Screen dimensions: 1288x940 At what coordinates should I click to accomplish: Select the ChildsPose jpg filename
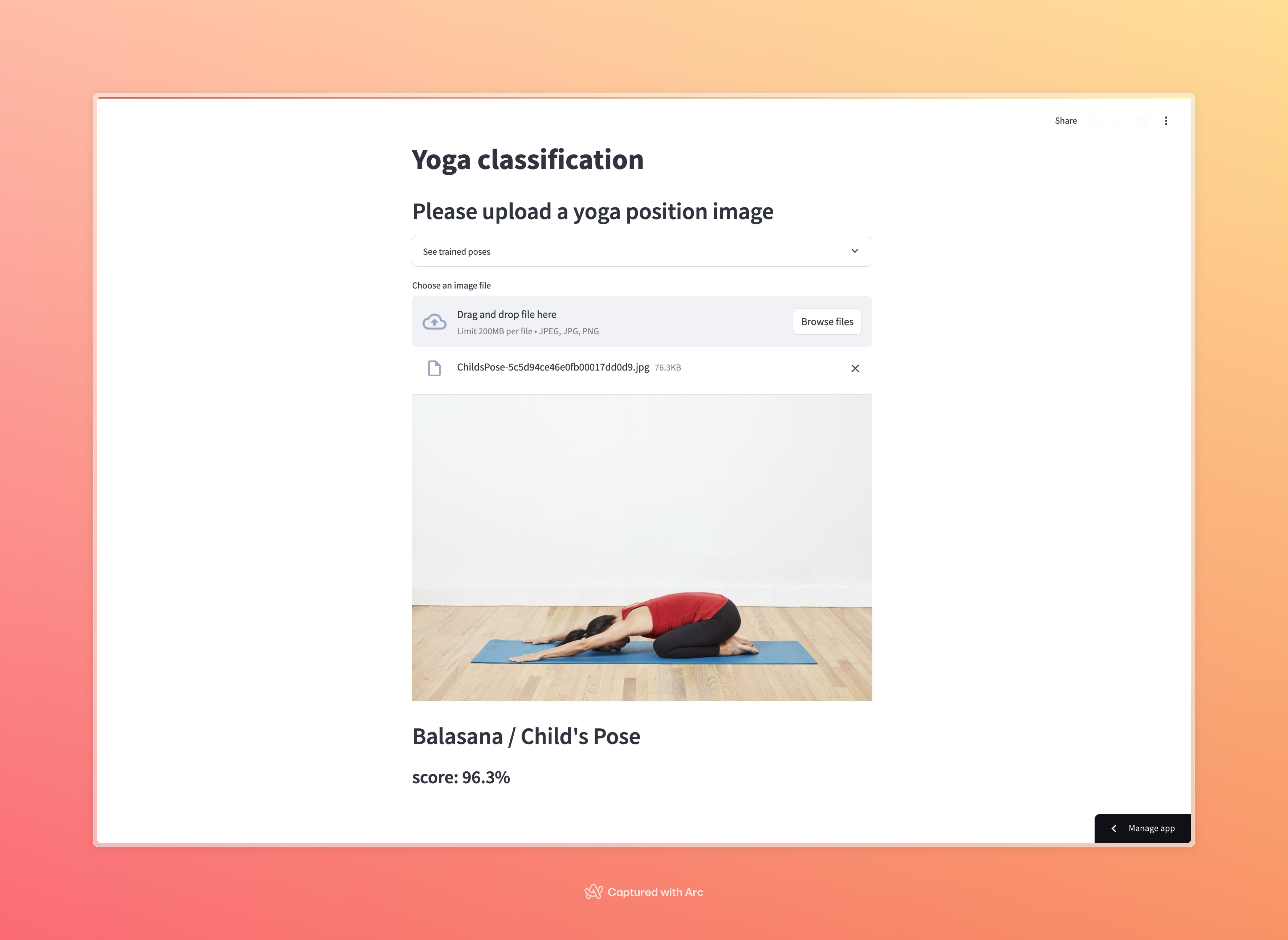pyautogui.click(x=553, y=367)
